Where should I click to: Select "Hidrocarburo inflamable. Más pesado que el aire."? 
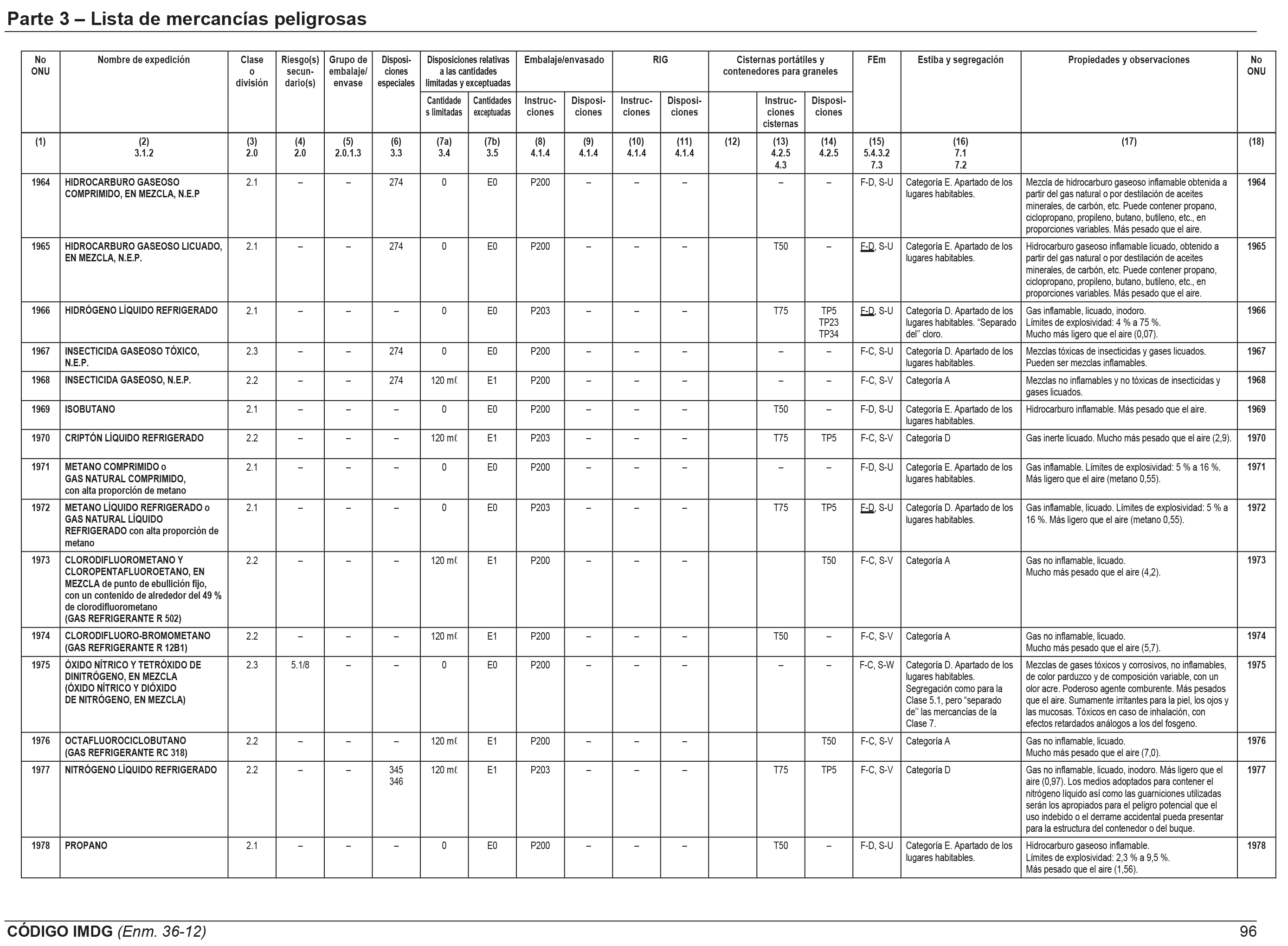[x=1116, y=409]
